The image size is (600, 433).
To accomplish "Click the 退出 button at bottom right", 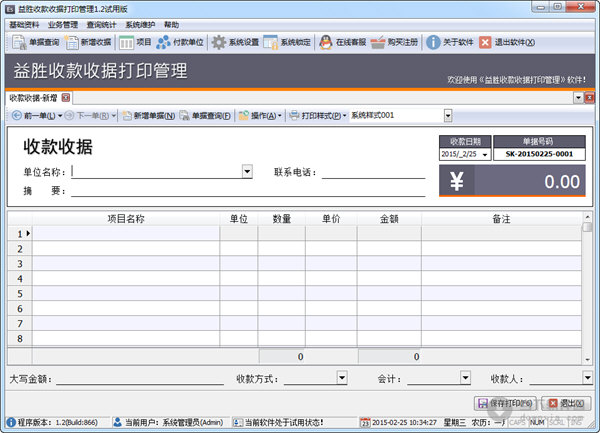I will tap(567, 402).
